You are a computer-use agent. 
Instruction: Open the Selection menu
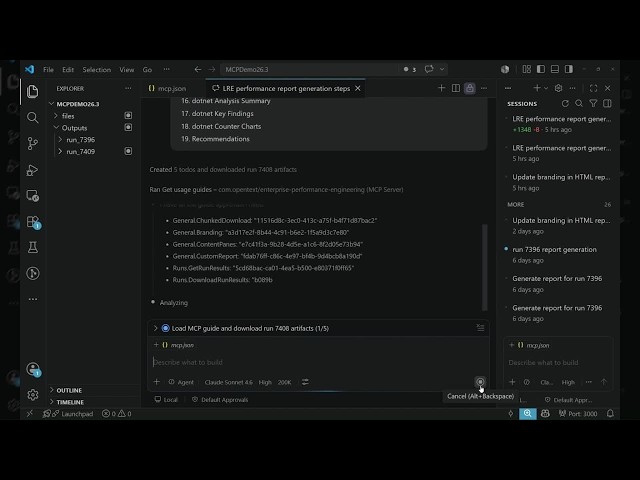click(x=97, y=70)
